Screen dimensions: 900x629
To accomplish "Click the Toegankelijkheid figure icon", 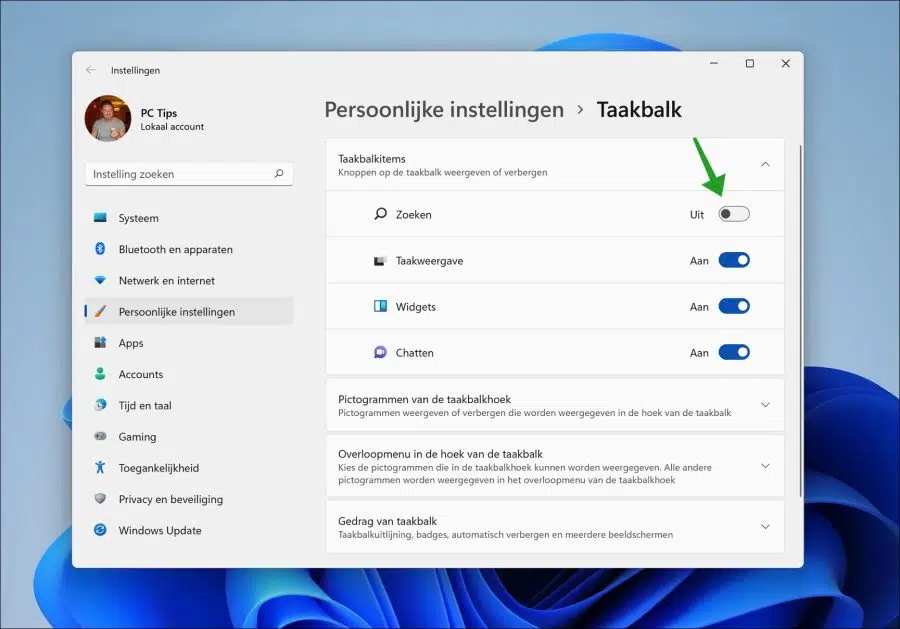I will click(100, 467).
